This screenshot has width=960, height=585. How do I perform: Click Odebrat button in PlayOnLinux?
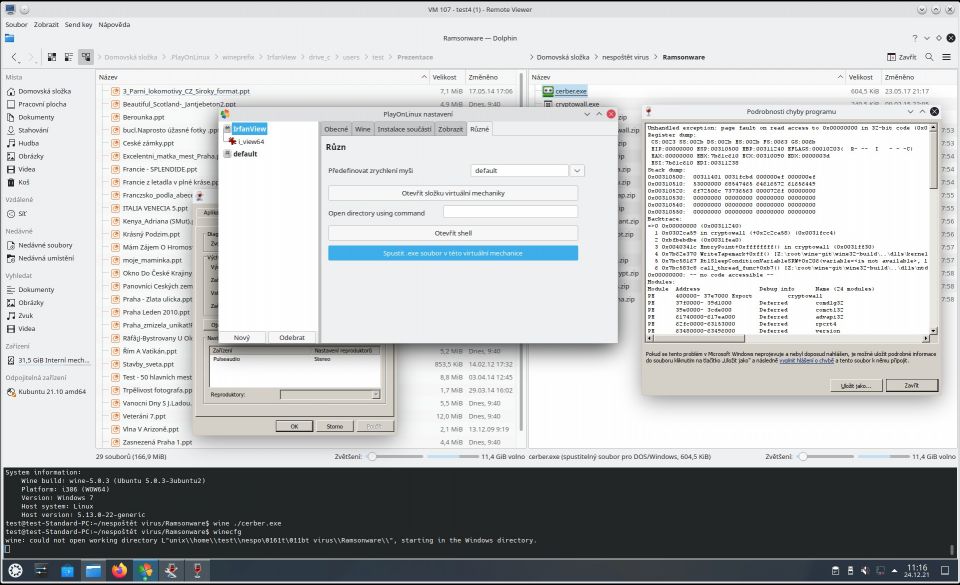point(291,338)
